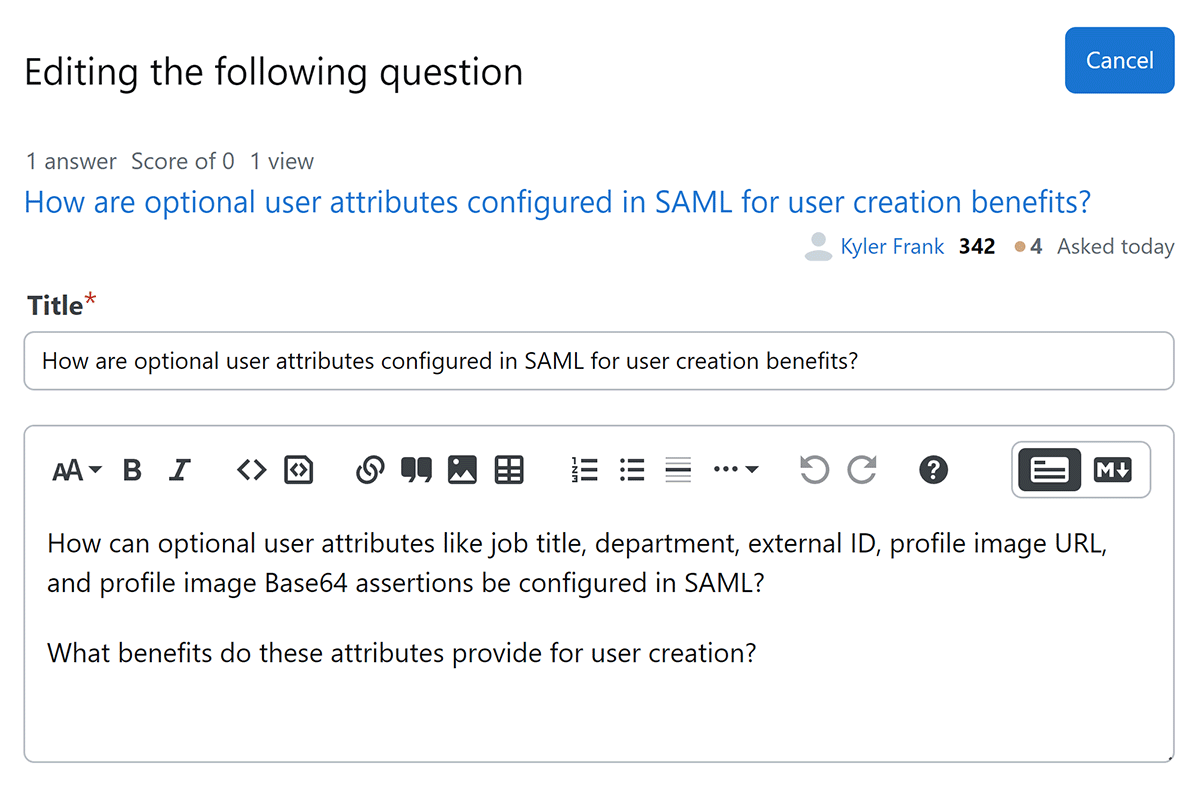Switch to the Markdown editor mode
The height and width of the screenshot is (790, 1200).
pyautogui.click(x=1113, y=470)
